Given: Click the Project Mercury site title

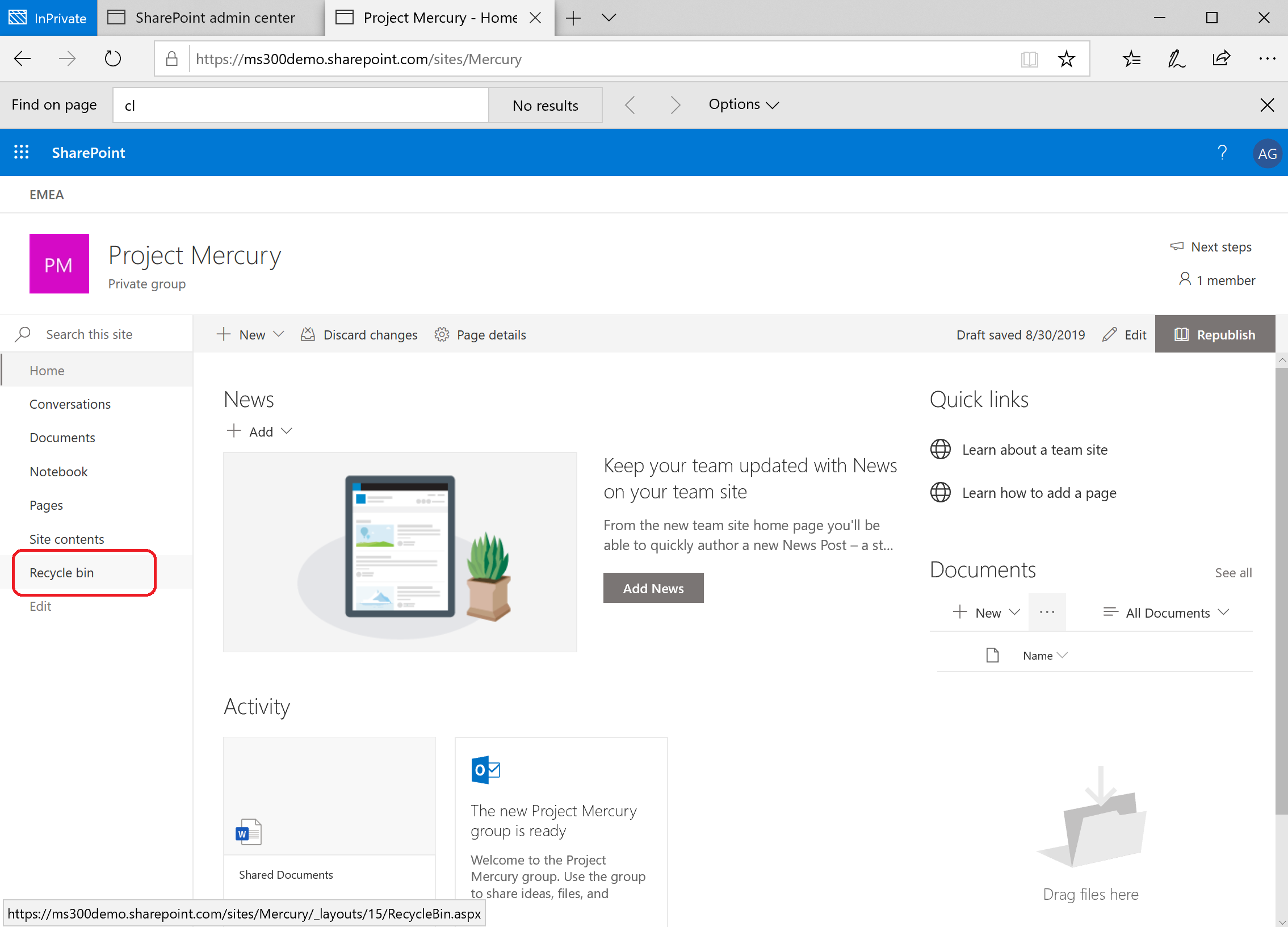Looking at the screenshot, I should [x=195, y=255].
